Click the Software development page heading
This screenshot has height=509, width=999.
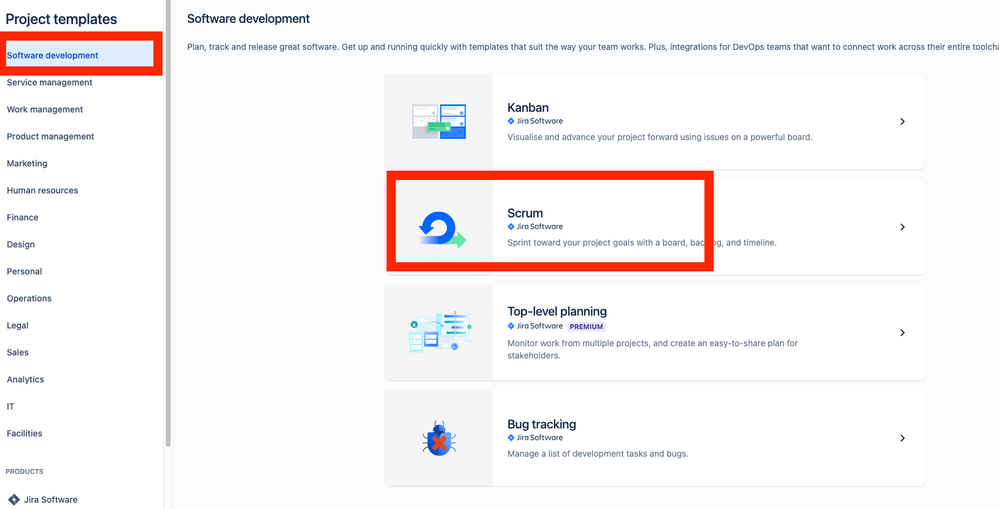248,19
